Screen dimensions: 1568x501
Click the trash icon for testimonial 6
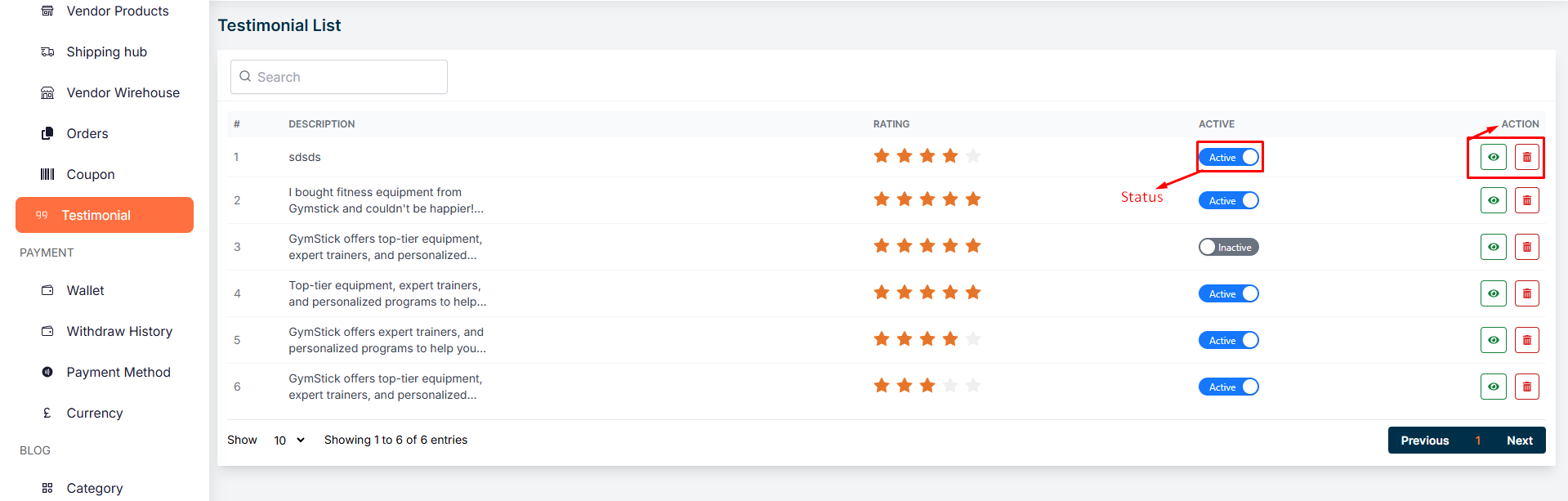[1526, 387]
